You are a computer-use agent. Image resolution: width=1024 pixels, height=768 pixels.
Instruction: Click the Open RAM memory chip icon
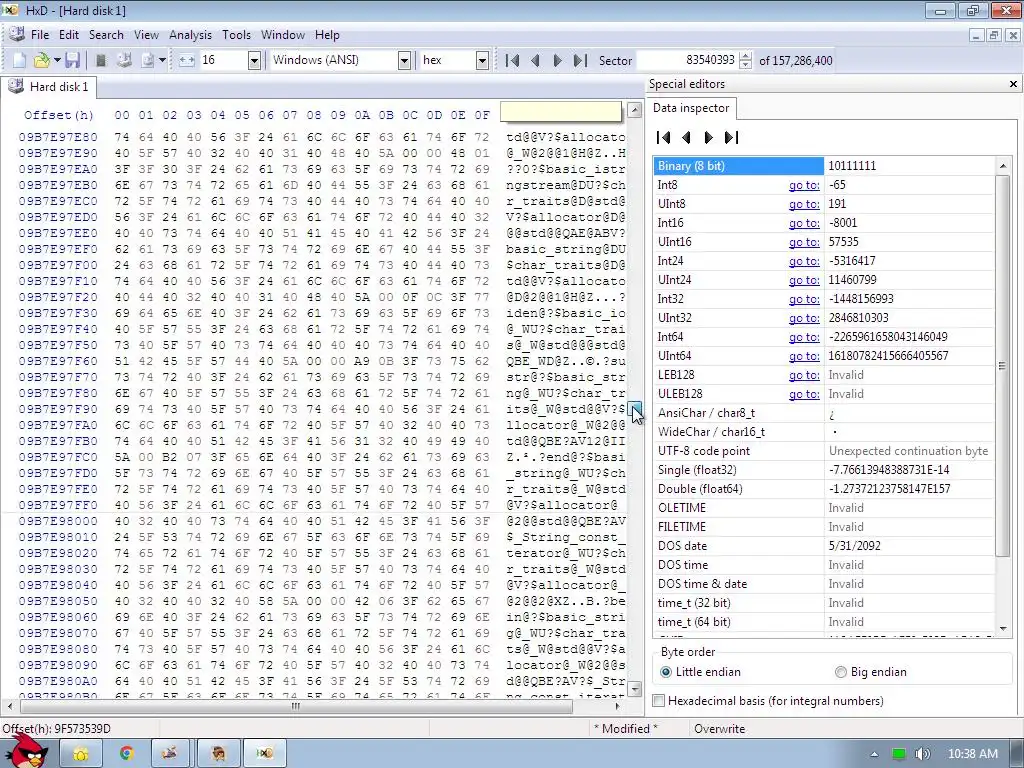pos(101,61)
